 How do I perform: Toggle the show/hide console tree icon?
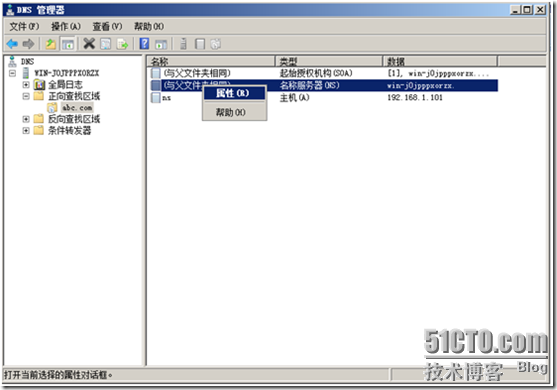point(68,44)
